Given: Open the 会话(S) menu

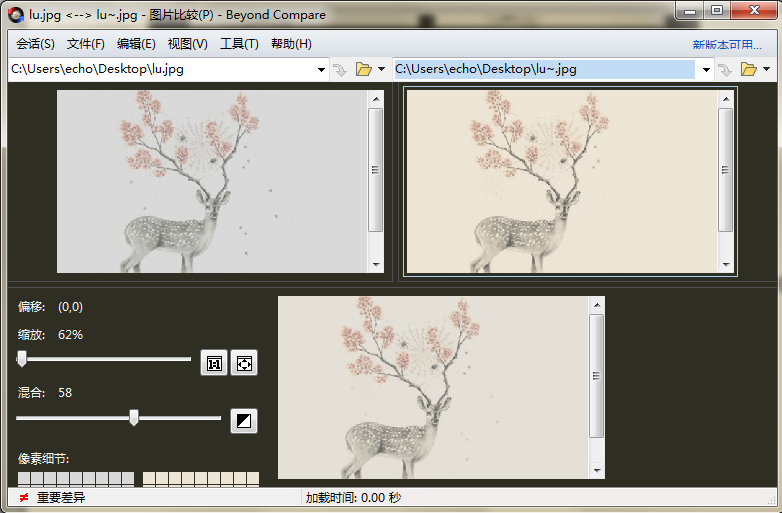Looking at the screenshot, I should click(x=35, y=44).
